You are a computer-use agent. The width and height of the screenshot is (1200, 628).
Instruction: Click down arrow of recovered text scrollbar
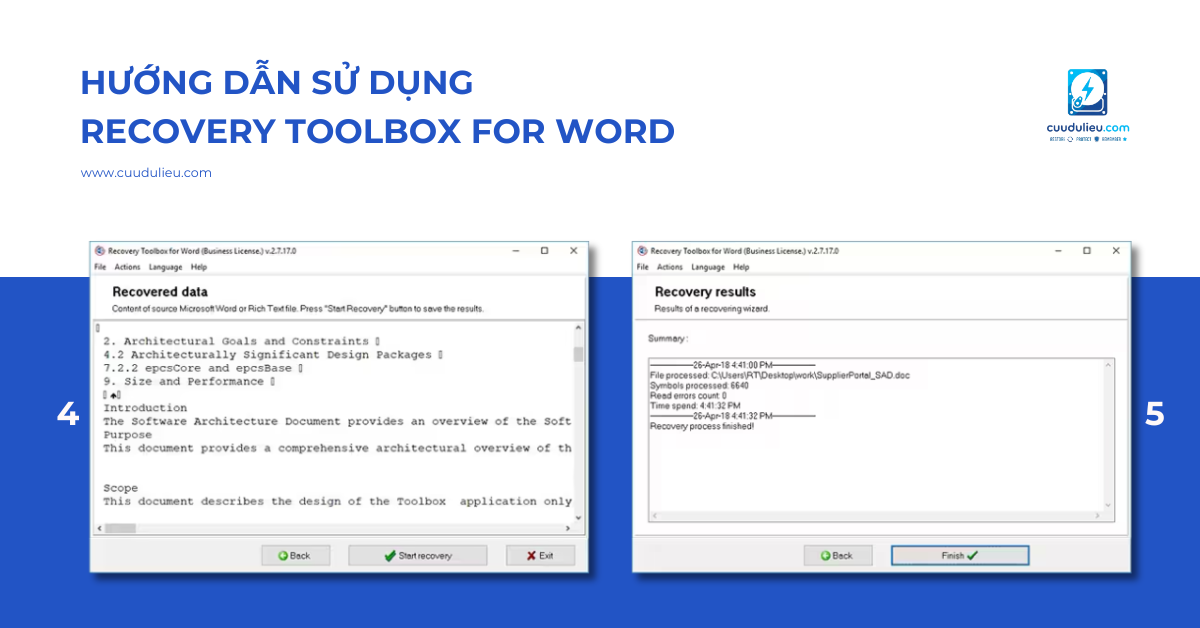coord(578,516)
